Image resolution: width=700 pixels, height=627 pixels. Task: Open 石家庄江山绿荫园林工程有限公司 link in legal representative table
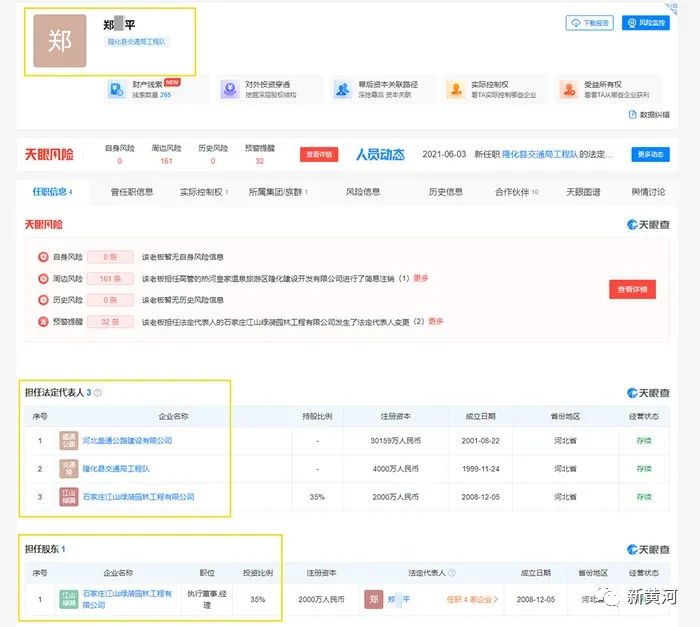(x=138, y=497)
